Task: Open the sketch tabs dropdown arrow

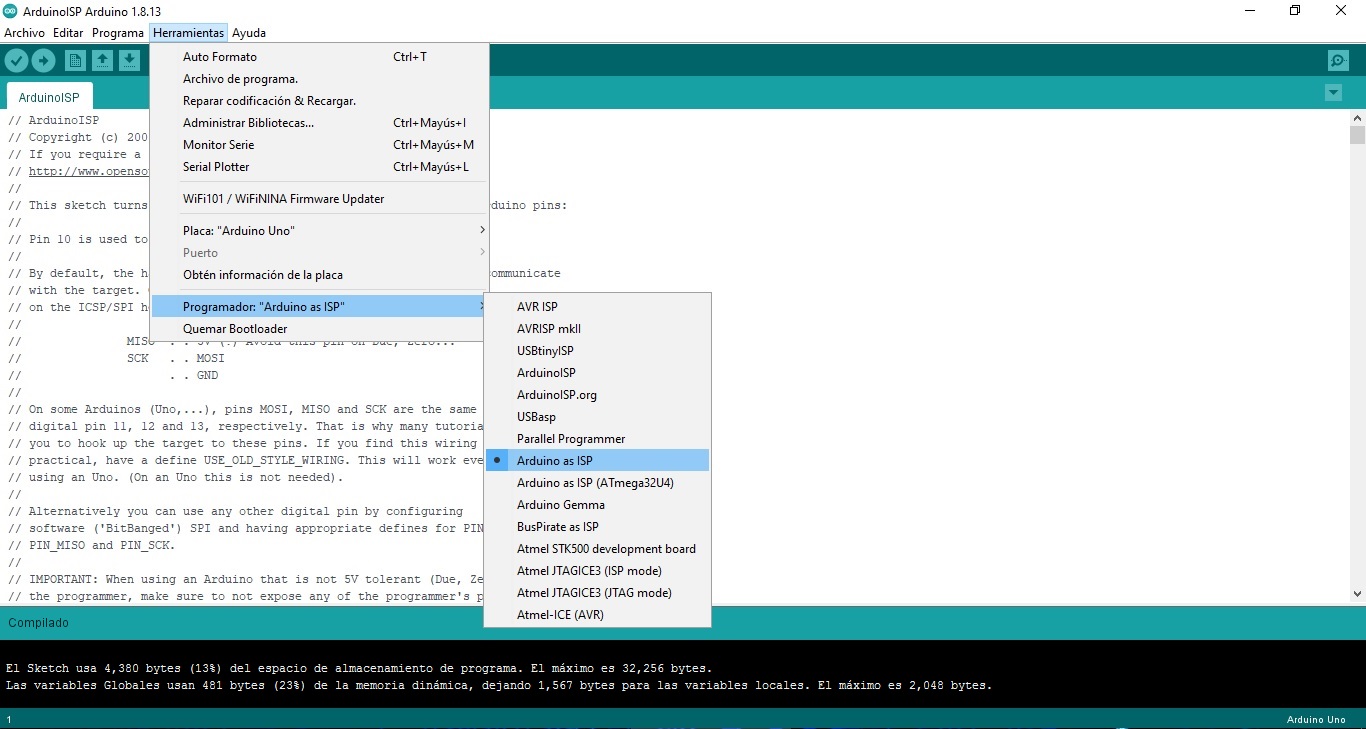Action: coord(1333,92)
